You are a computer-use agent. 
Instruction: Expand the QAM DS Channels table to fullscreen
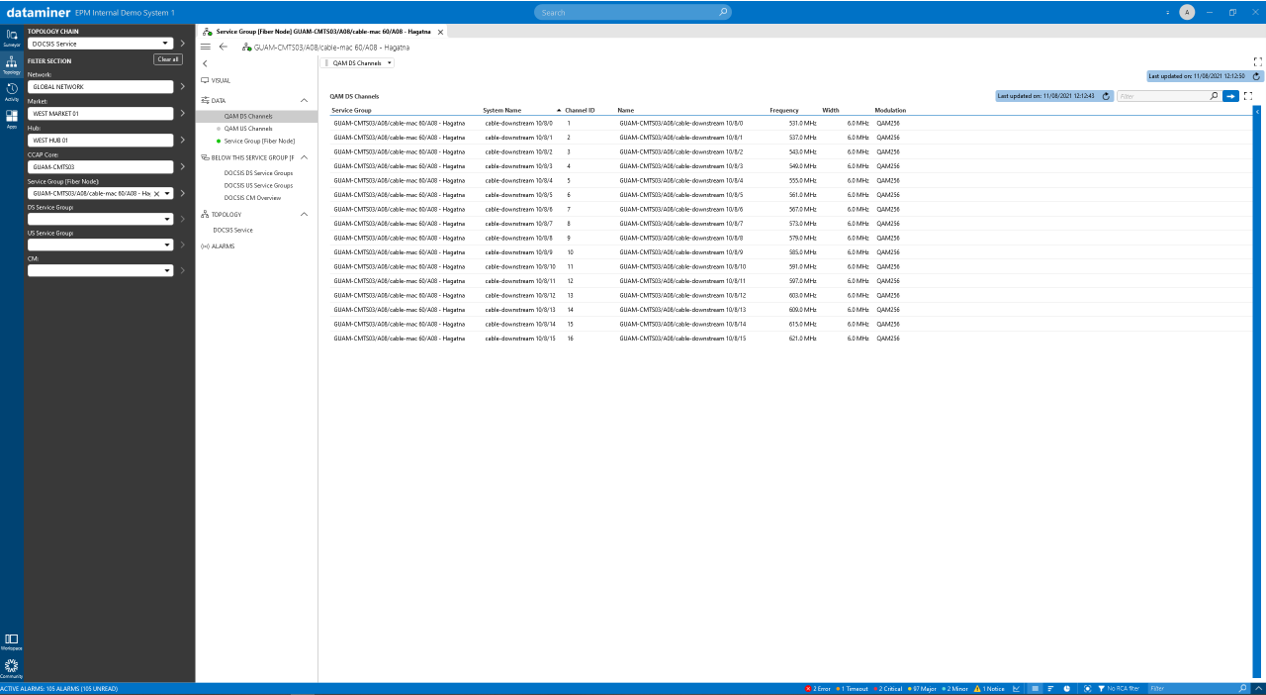(x=1248, y=96)
